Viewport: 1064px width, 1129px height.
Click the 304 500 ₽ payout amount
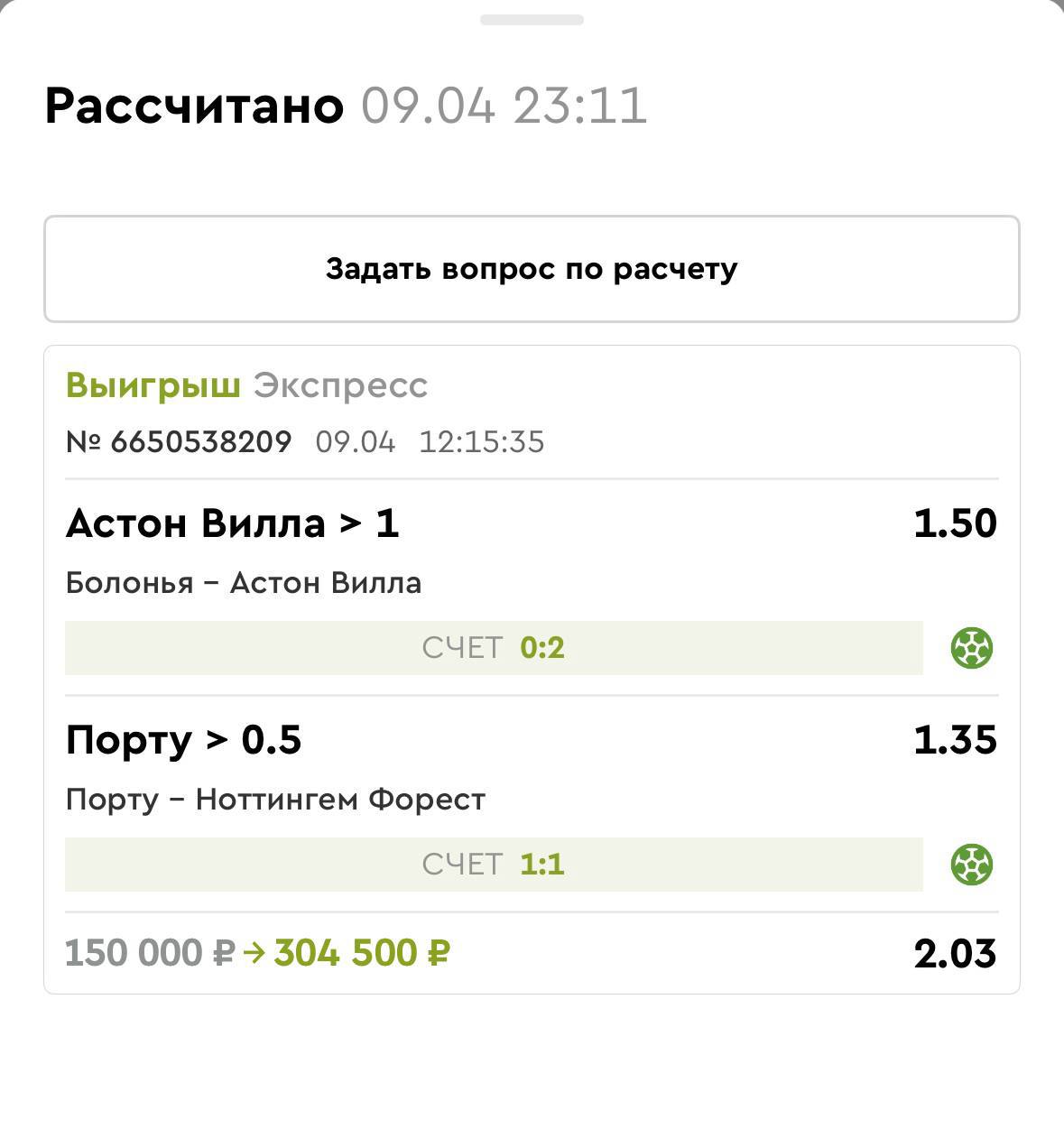click(362, 953)
